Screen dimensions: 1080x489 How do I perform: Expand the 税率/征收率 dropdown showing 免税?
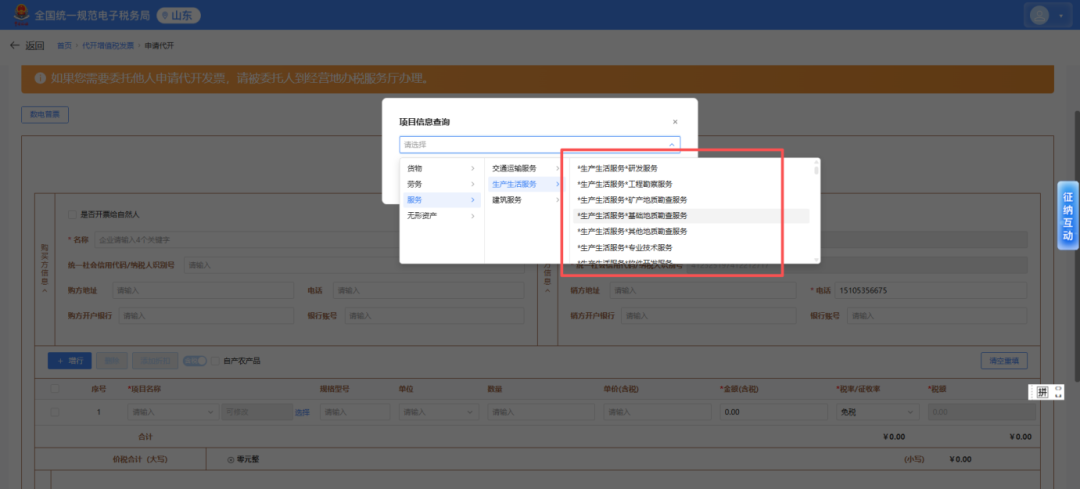[x=877, y=412]
